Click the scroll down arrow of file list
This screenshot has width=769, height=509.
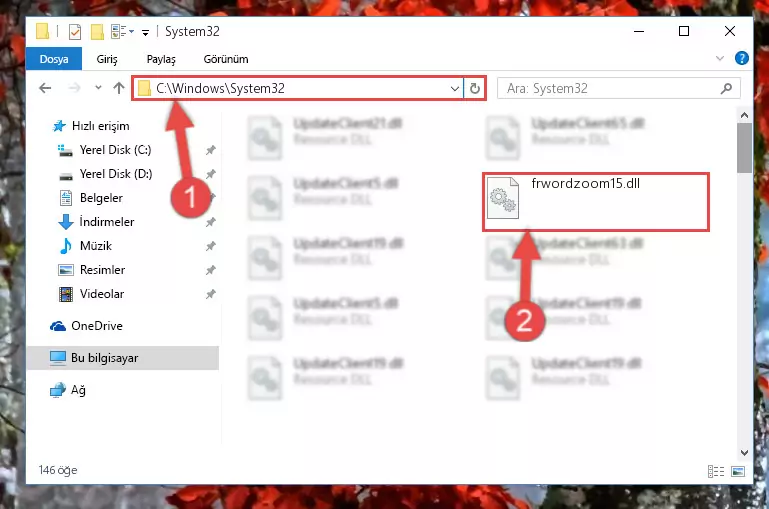(744, 453)
